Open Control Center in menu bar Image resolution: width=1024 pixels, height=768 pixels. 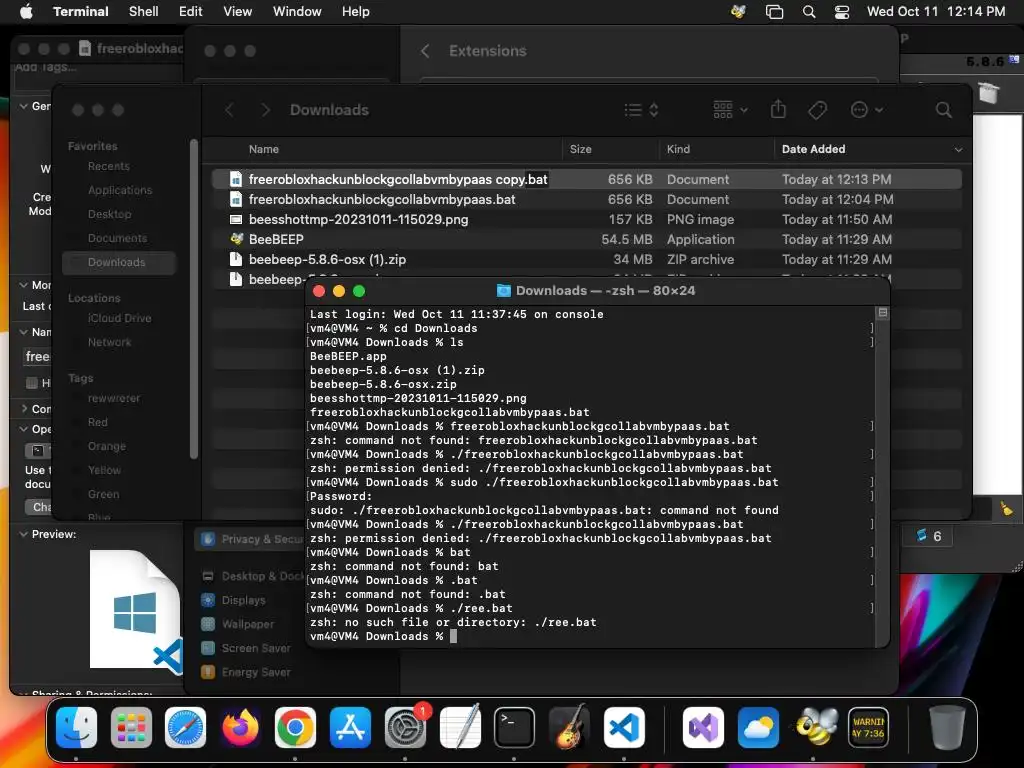click(842, 12)
